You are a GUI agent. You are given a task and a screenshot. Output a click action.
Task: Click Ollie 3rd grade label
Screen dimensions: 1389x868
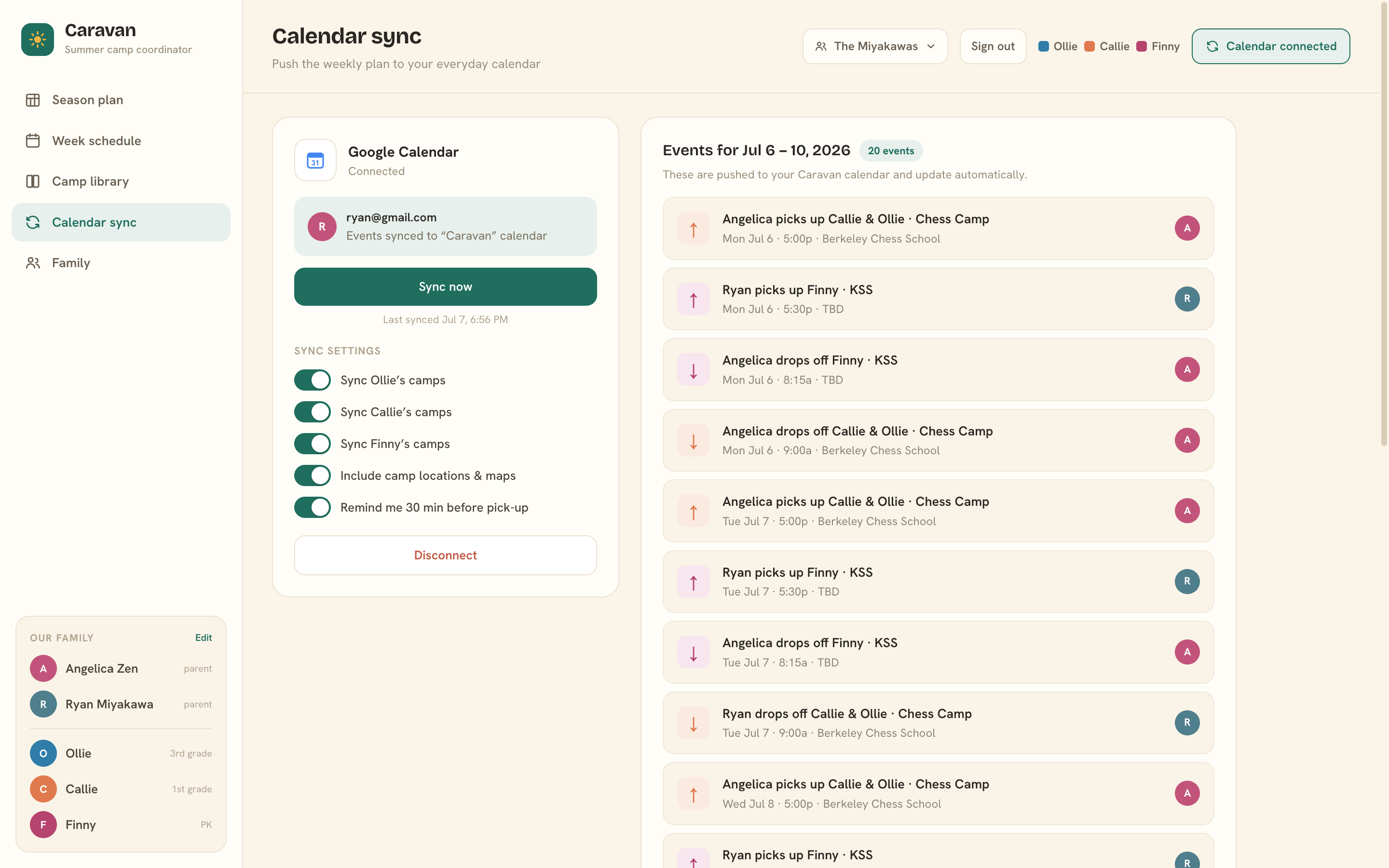tap(191, 753)
